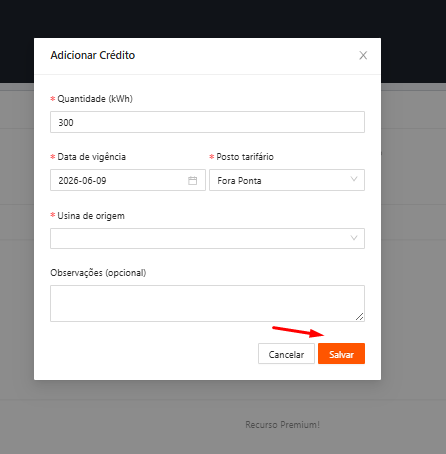The width and height of the screenshot is (446, 454).
Task: Cancel adding the credit
Action: click(x=286, y=354)
